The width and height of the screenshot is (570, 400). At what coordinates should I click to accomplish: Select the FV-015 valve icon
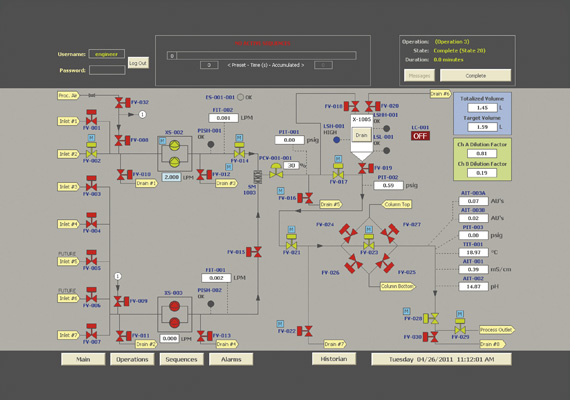click(254, 252)
